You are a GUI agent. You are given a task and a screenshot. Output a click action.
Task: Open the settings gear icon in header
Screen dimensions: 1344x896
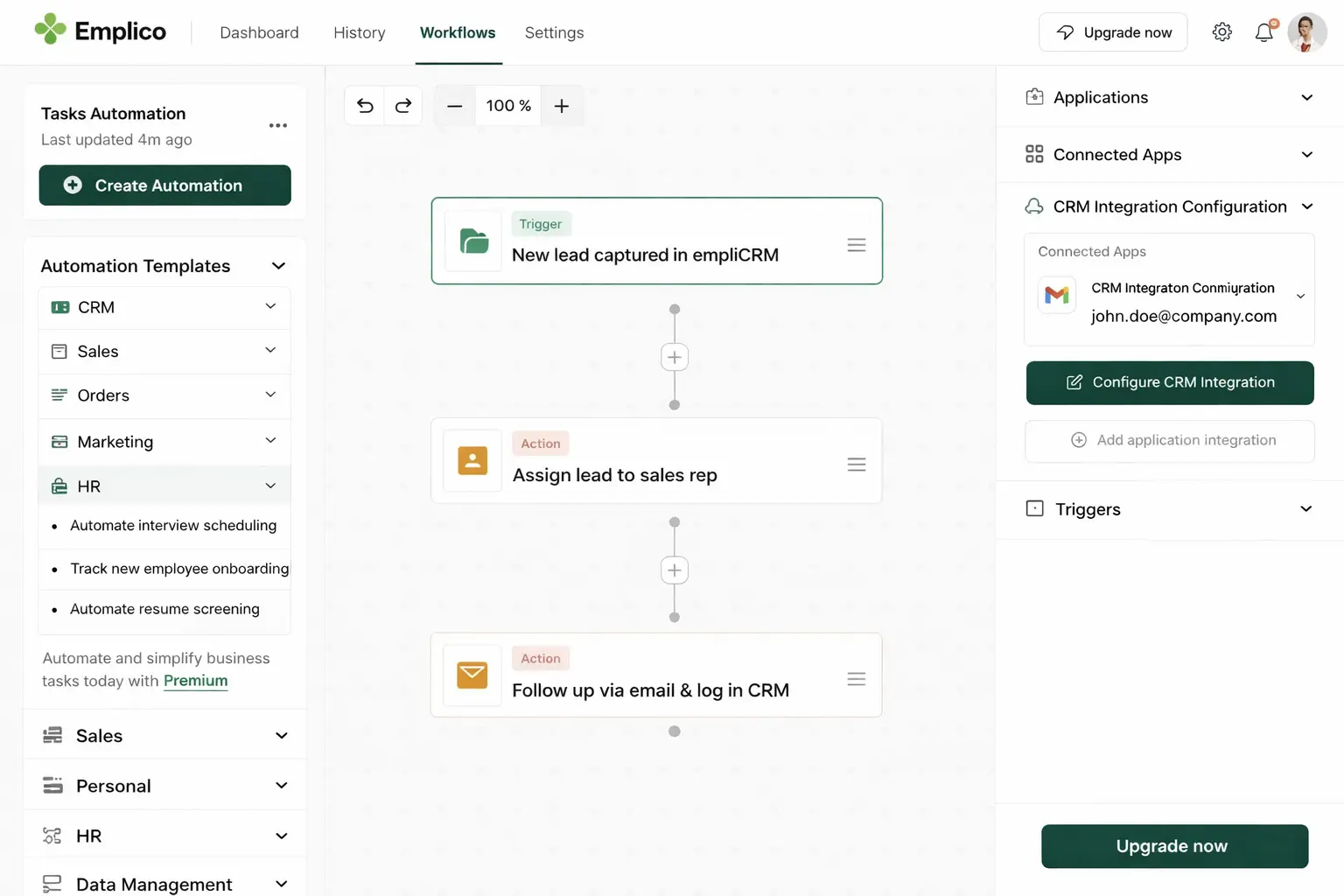point(1221,32)
